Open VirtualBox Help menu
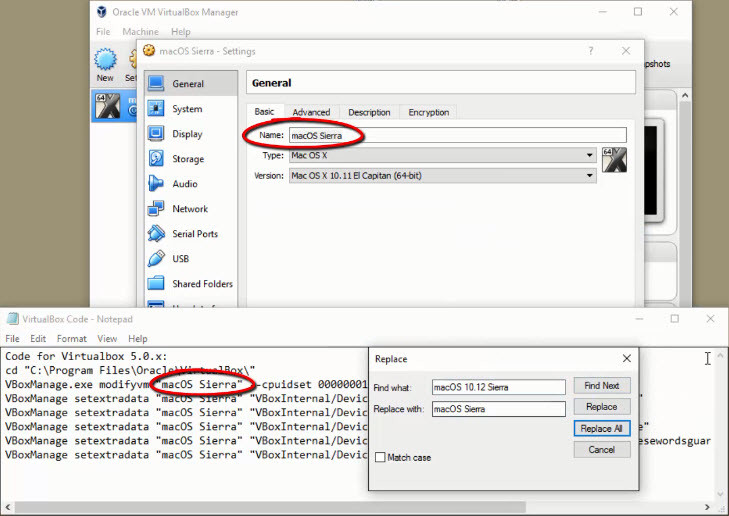 (181, 32)
